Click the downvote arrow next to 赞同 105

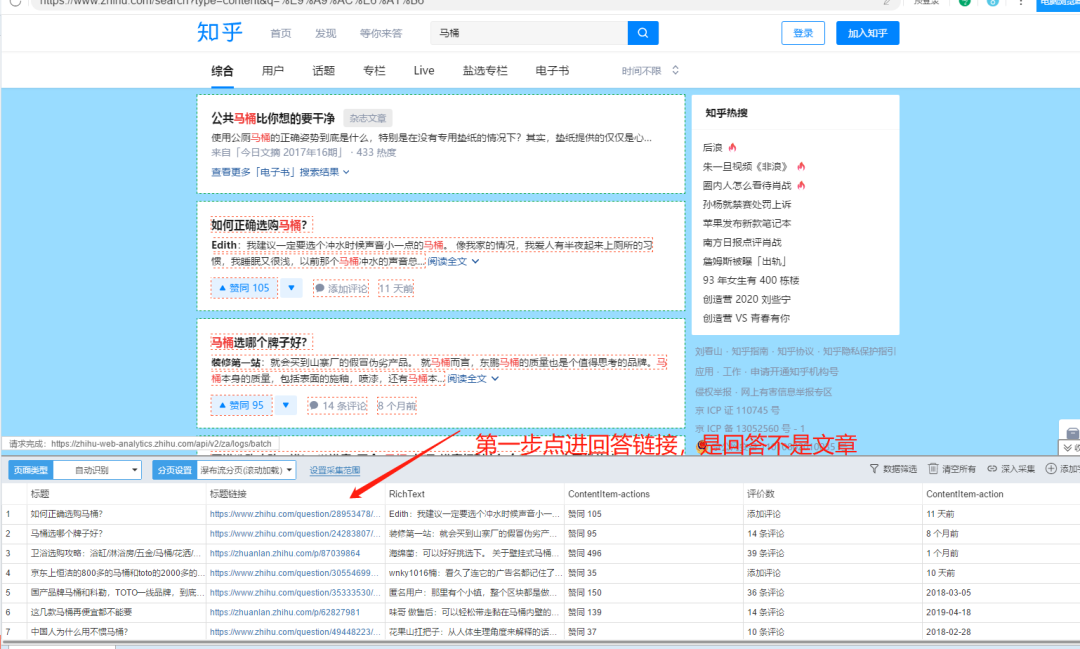pos(291,288)
